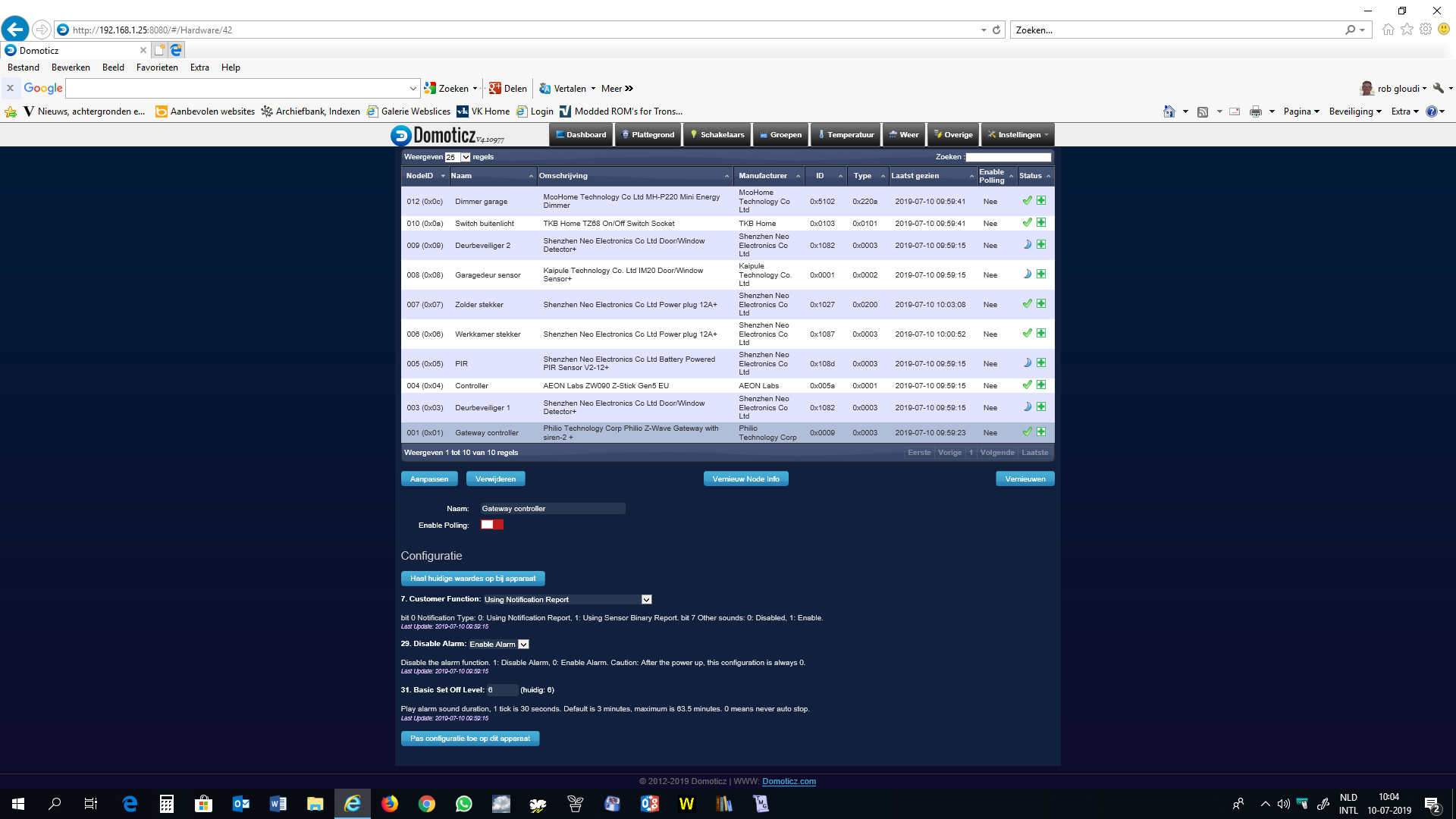Open the Schakelaars tab
This screenshot has width=1456, height=819.
tap(717, 135)
